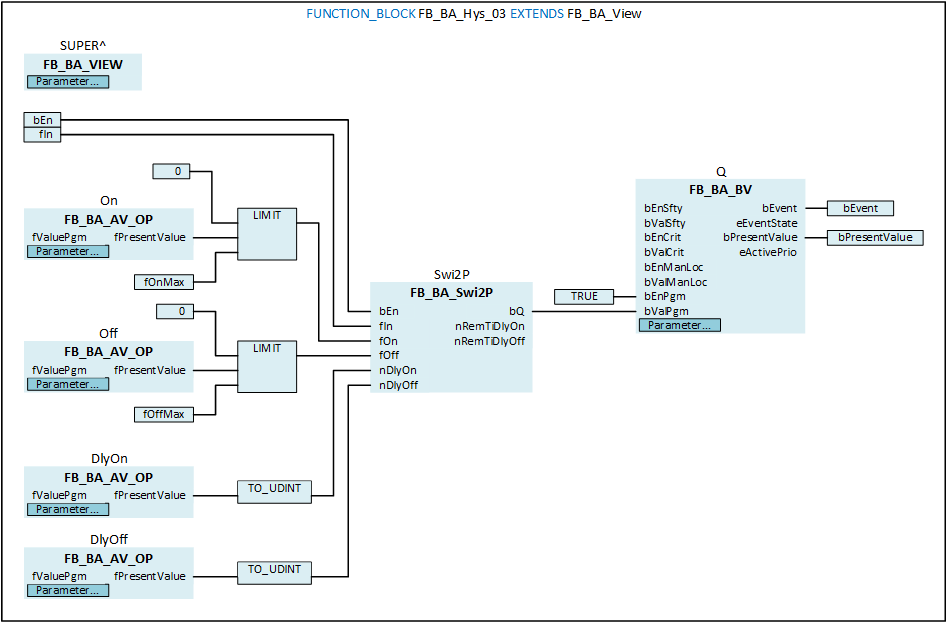Click the FB_BA_BV block title
947x622 pixels.
point(721,190)
